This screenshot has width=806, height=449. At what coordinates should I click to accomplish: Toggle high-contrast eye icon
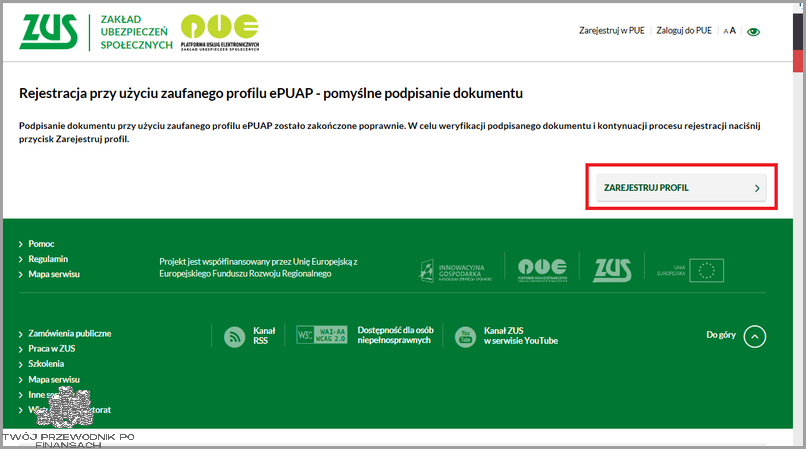[x=753, y=32]
